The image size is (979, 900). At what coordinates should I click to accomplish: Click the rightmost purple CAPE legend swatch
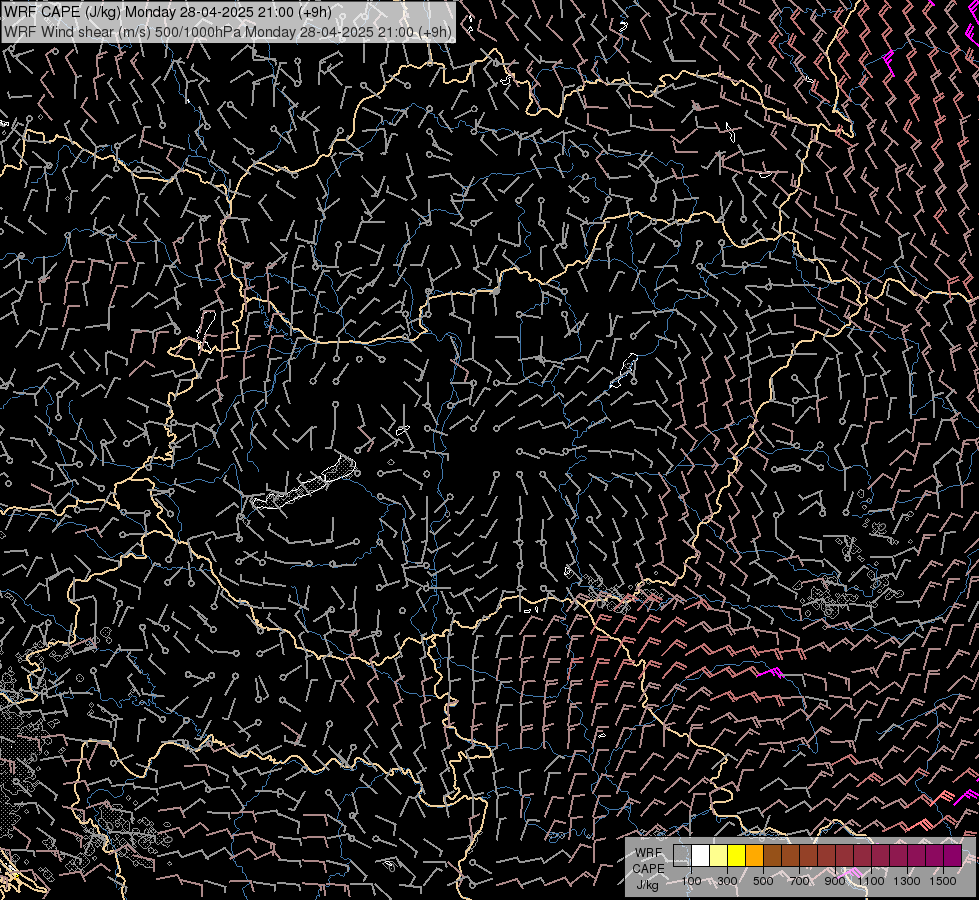(953, 856)
